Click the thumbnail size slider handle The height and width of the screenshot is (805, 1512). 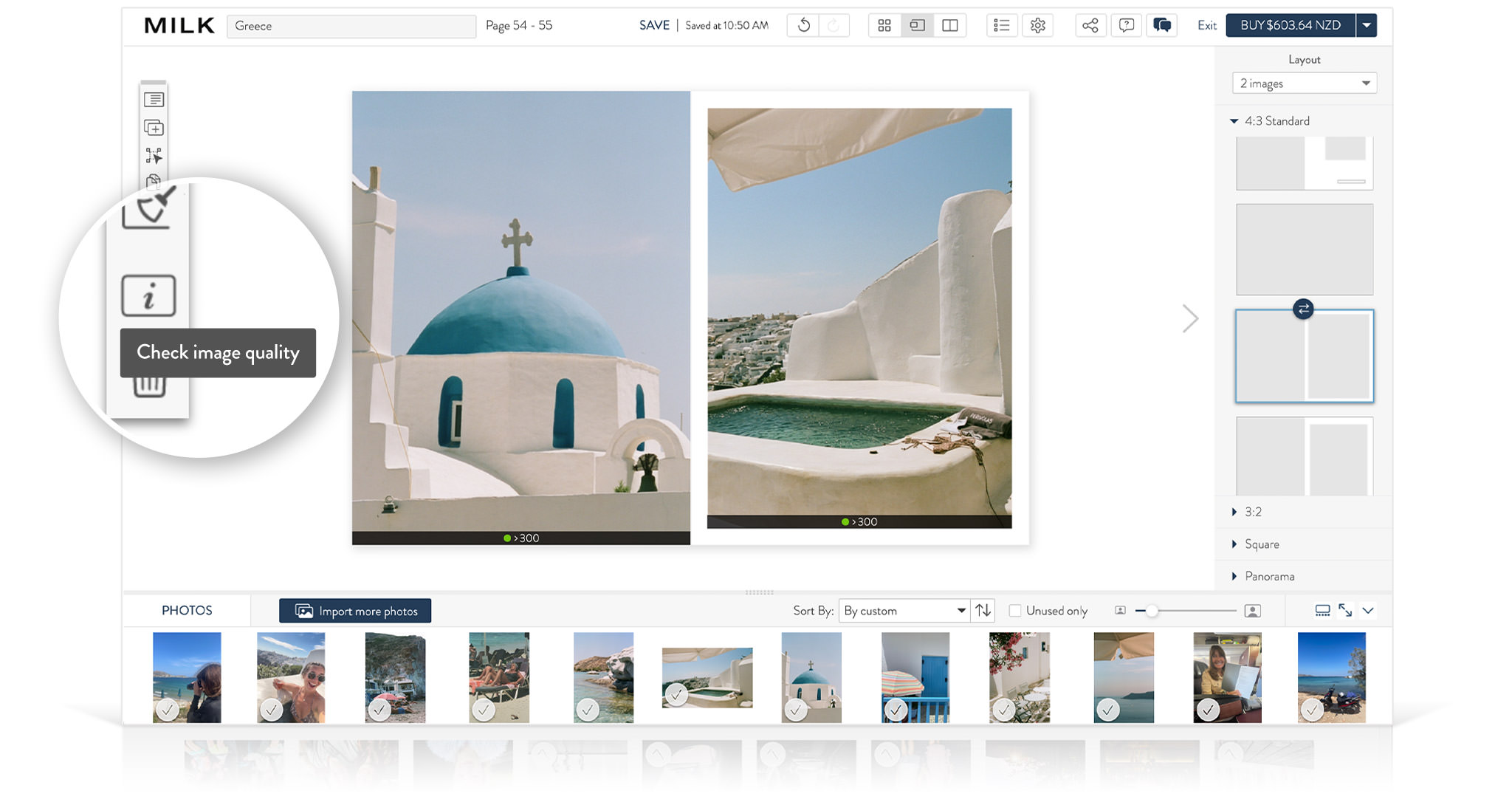(x=1152, y=611)
